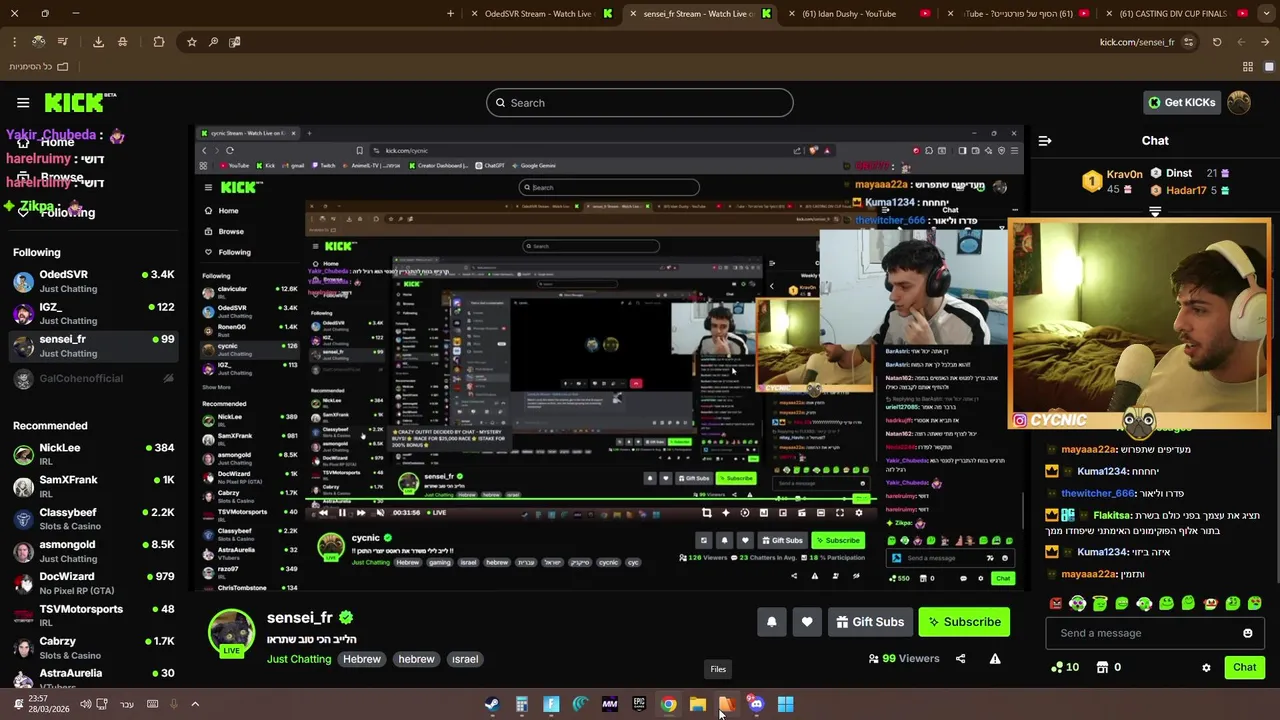The height and width of the screenshot is (720, 1280).
Task: Open DocWizard recommended channel
Action: pyautogui.click(x=95, y=583)
